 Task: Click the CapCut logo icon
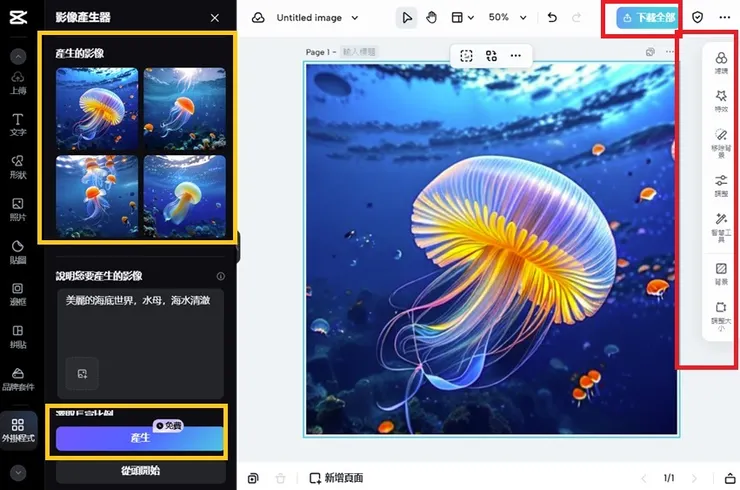(x=18, y=17)
